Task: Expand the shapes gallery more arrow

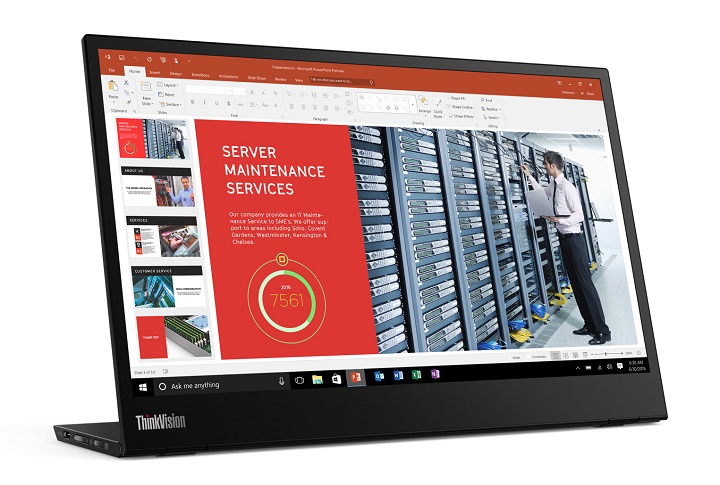Action: click(x=412, y=104)
